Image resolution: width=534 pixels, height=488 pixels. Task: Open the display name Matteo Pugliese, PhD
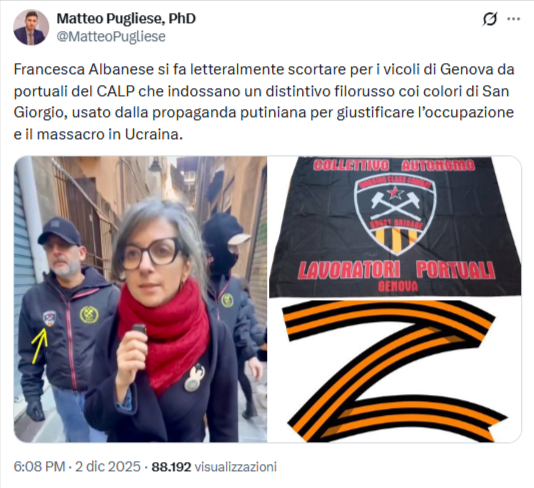click(126, 18)
